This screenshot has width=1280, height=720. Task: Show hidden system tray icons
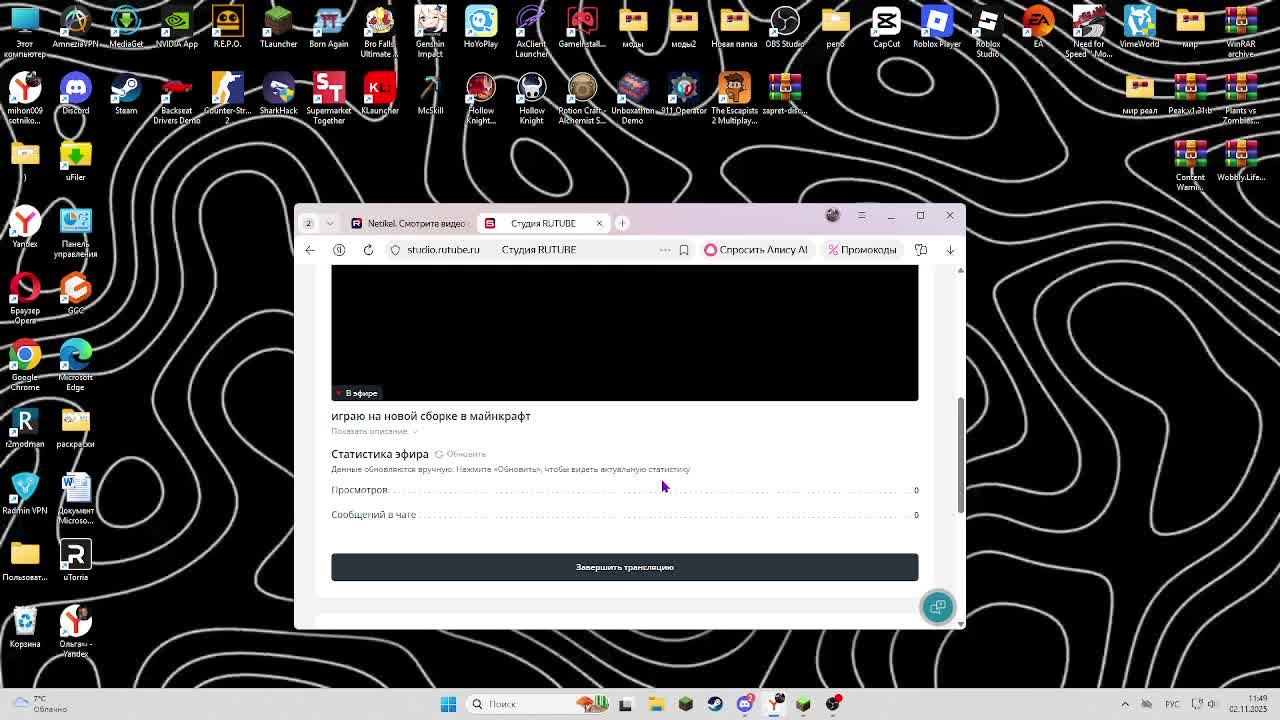point(1125,704)
